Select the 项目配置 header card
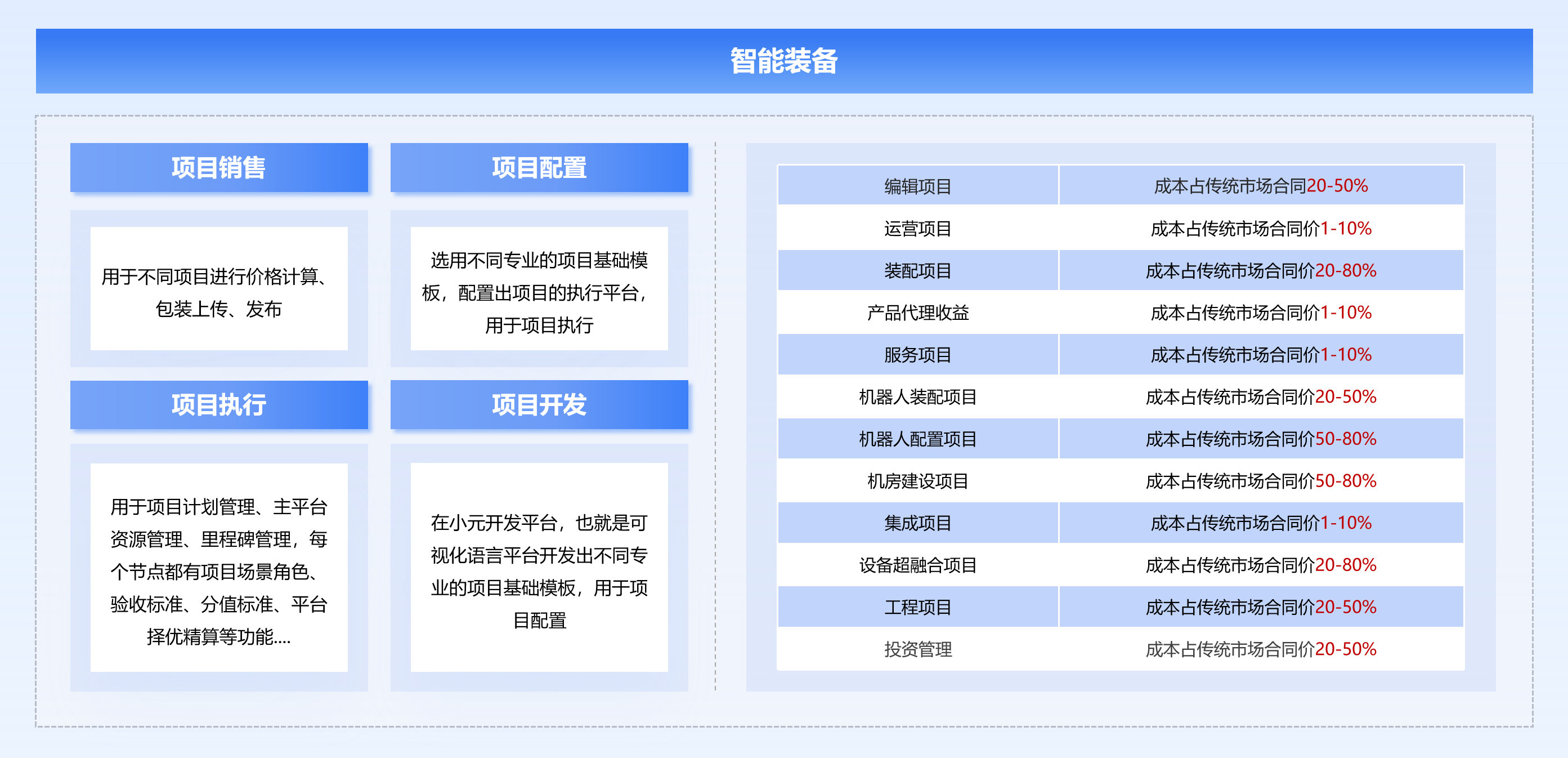Image resolution: width=1568 pixels, height=758 pixels. 539,167
